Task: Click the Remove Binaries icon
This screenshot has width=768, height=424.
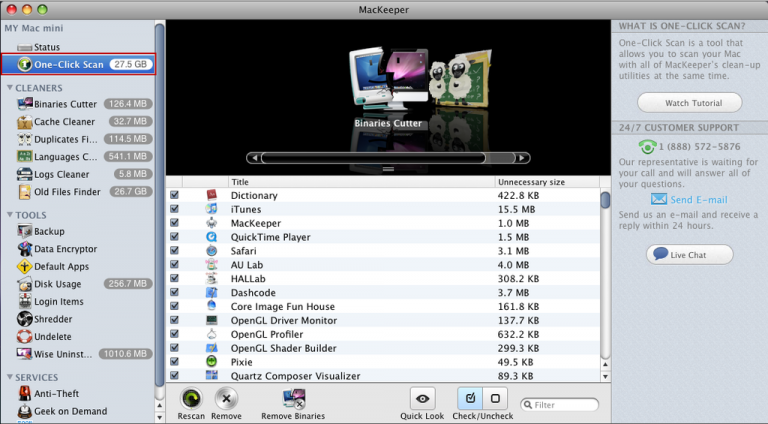Action: [294, 398]
